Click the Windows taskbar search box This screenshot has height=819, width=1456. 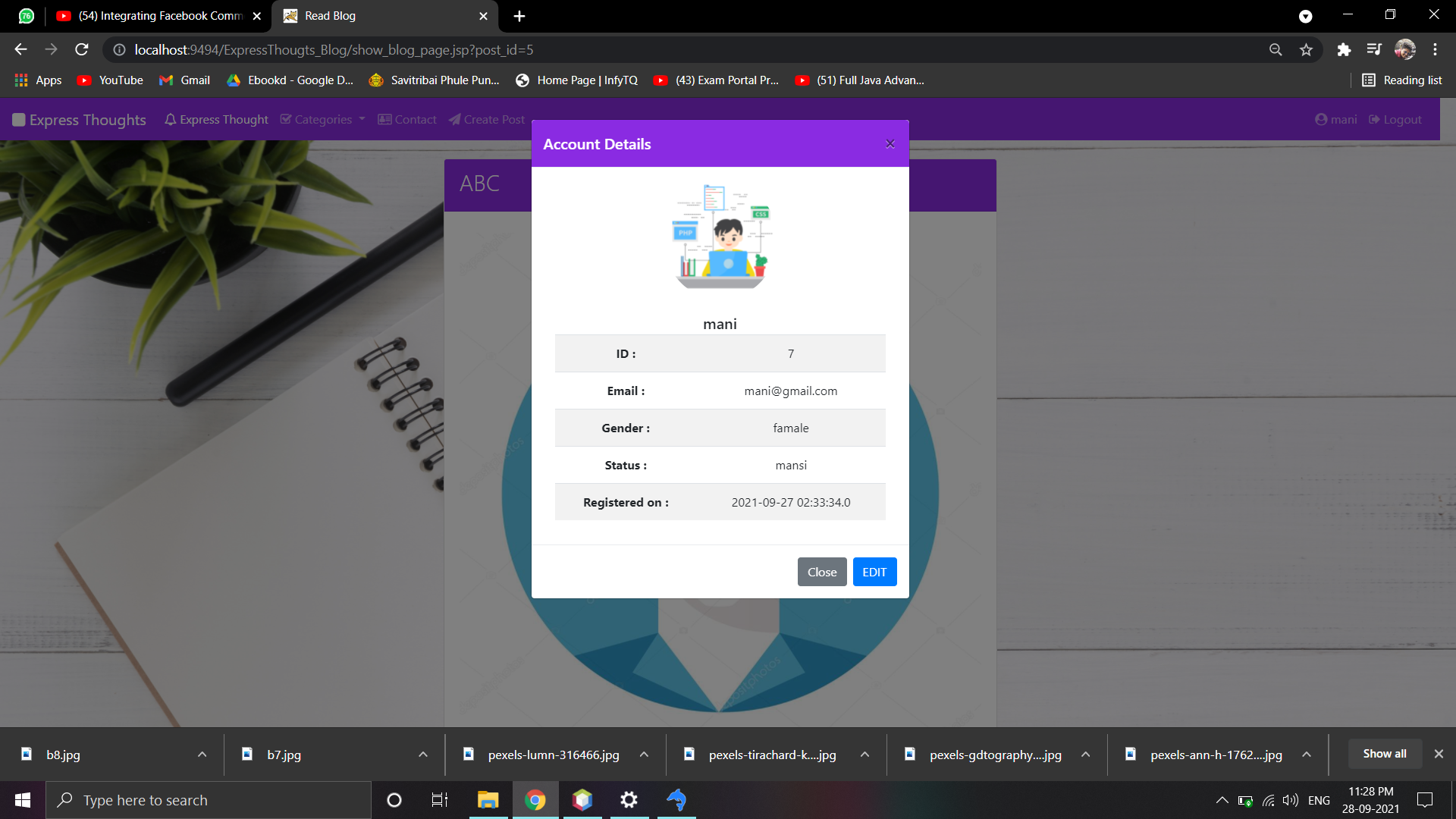coord(209,800)
